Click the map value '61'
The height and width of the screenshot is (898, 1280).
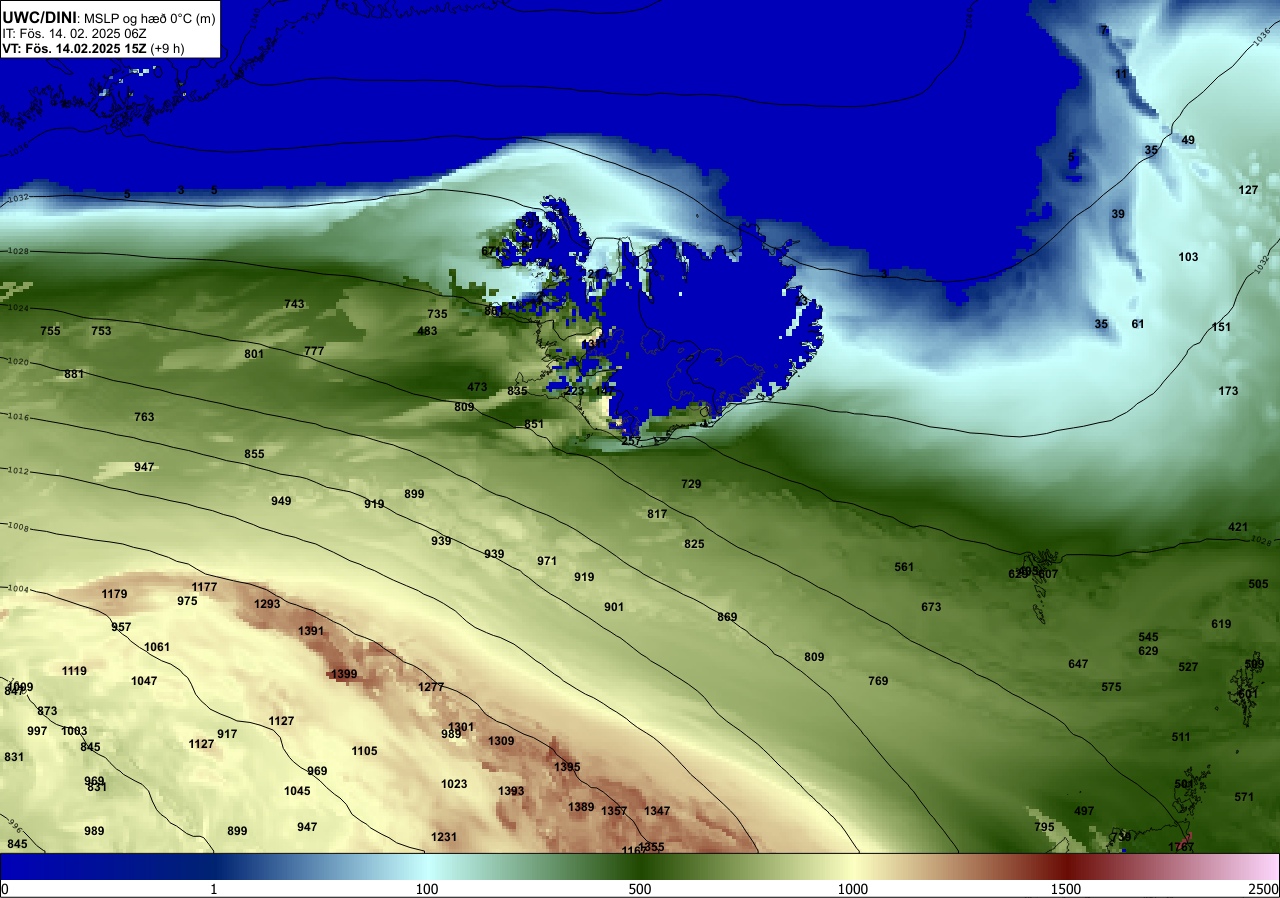coord(1138,324)
